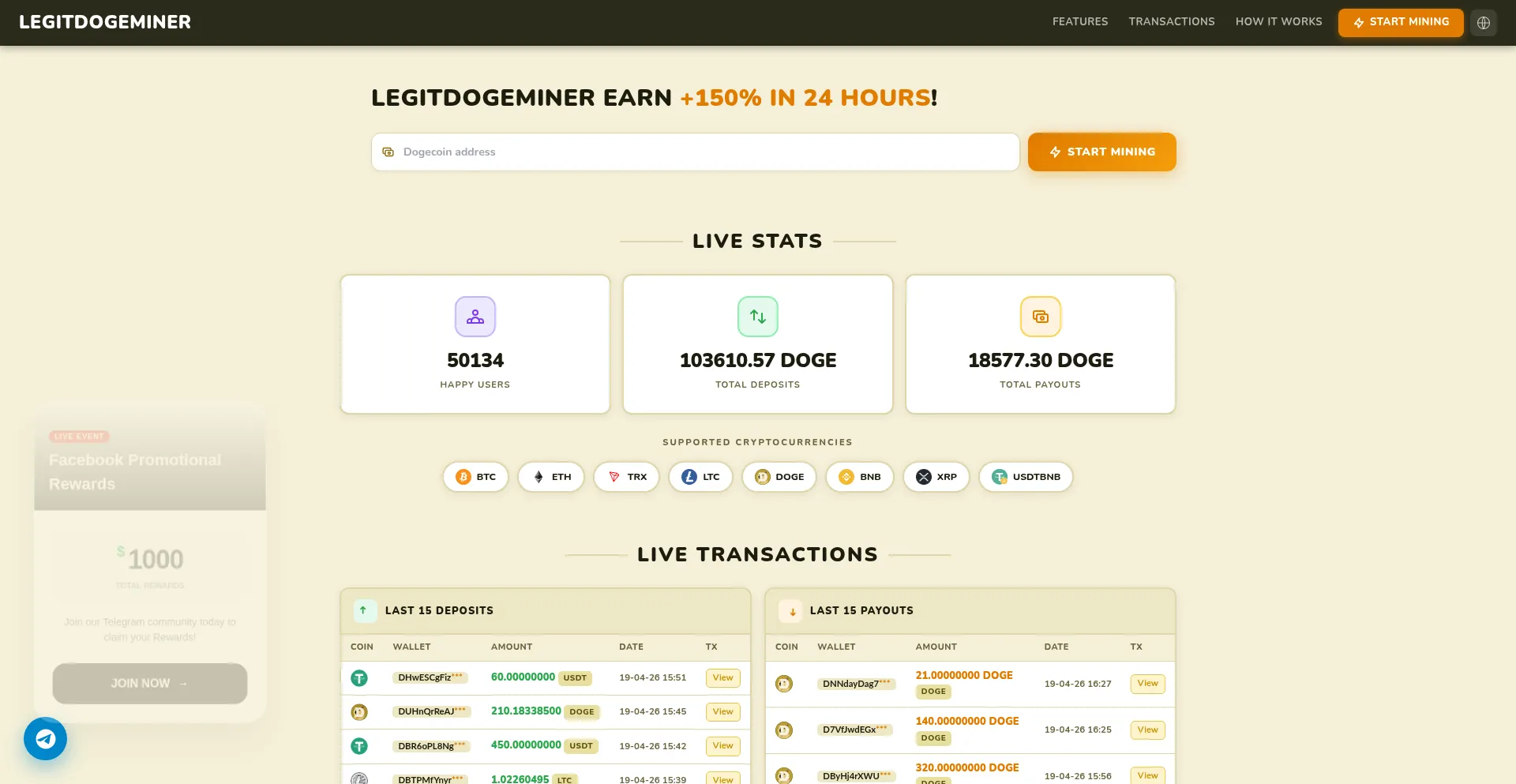
Task: Select the XRP currency chip
Action: (x=936, y=477)
